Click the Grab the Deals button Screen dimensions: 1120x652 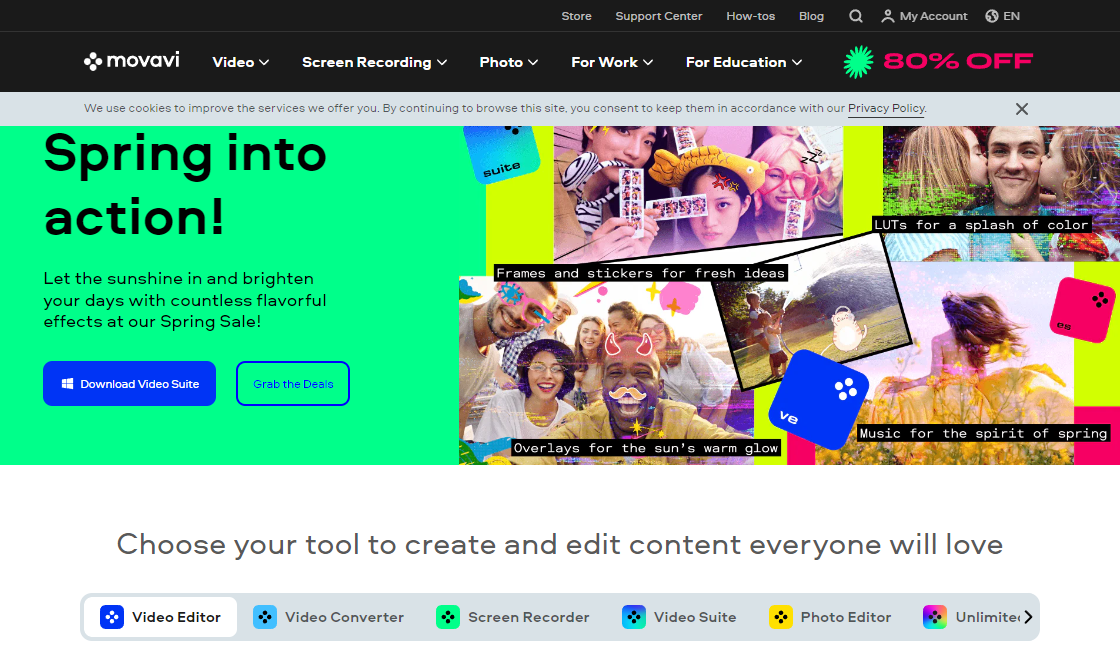293,384
